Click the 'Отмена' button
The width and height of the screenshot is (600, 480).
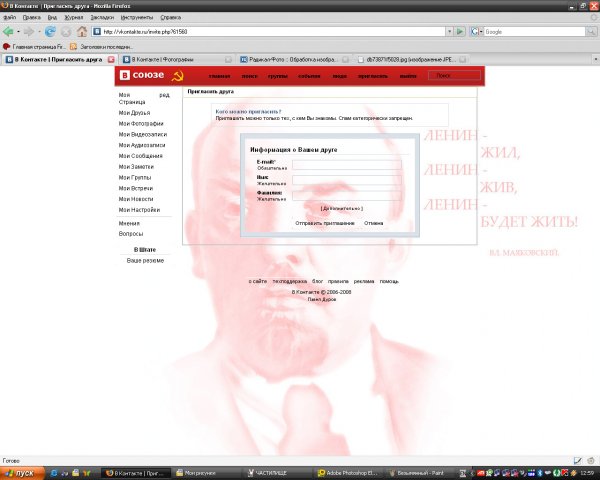pyautogui.click(x=373, y=223)
